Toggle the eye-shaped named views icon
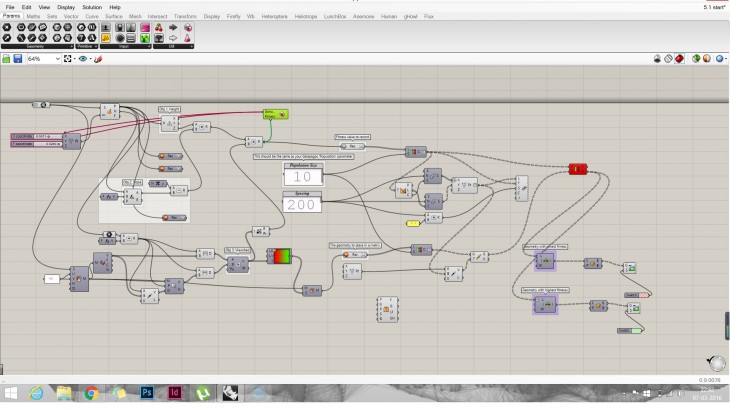 83,59
